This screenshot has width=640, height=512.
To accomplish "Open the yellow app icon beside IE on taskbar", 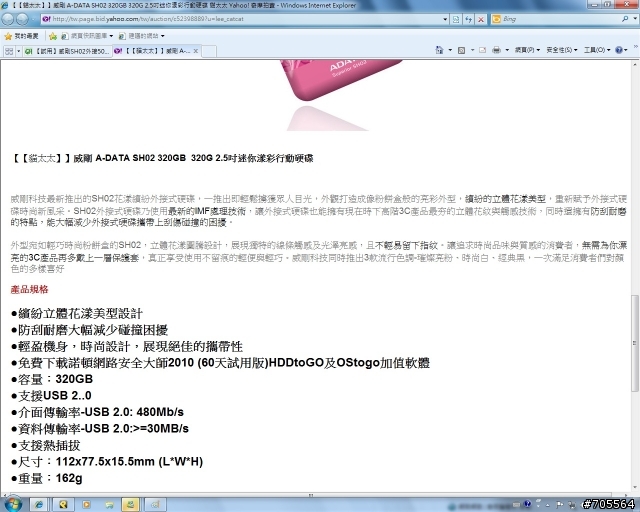I will tap(63, 505).
